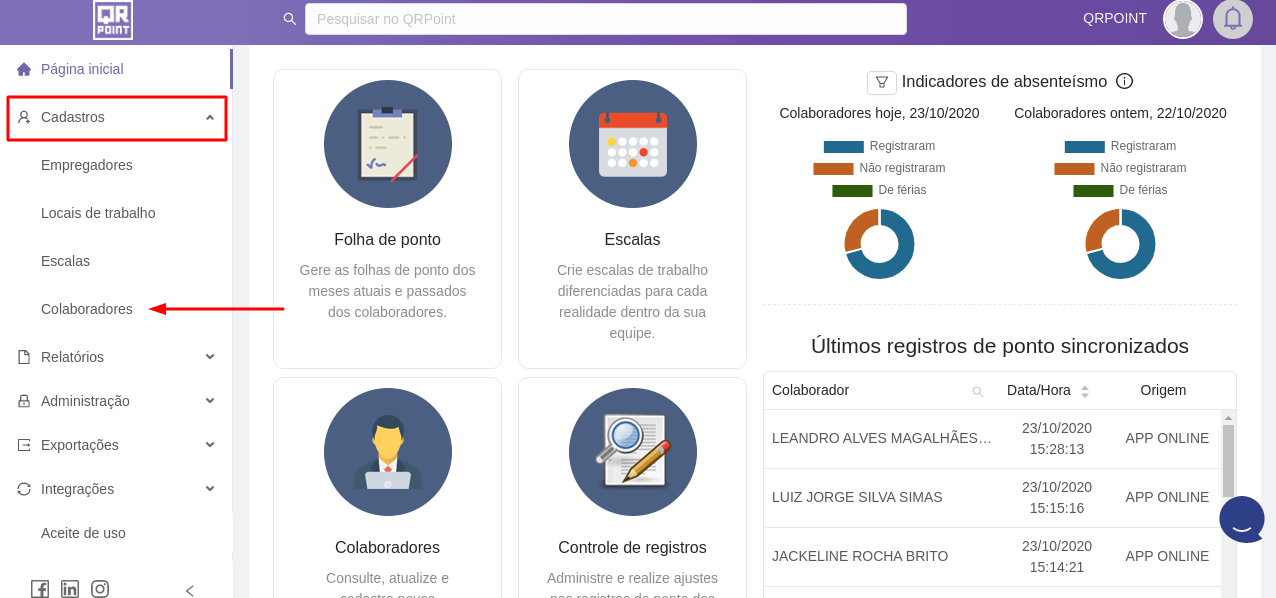Toggle Não registraram legend for yesterday's chart

[x=1120, y=168]
